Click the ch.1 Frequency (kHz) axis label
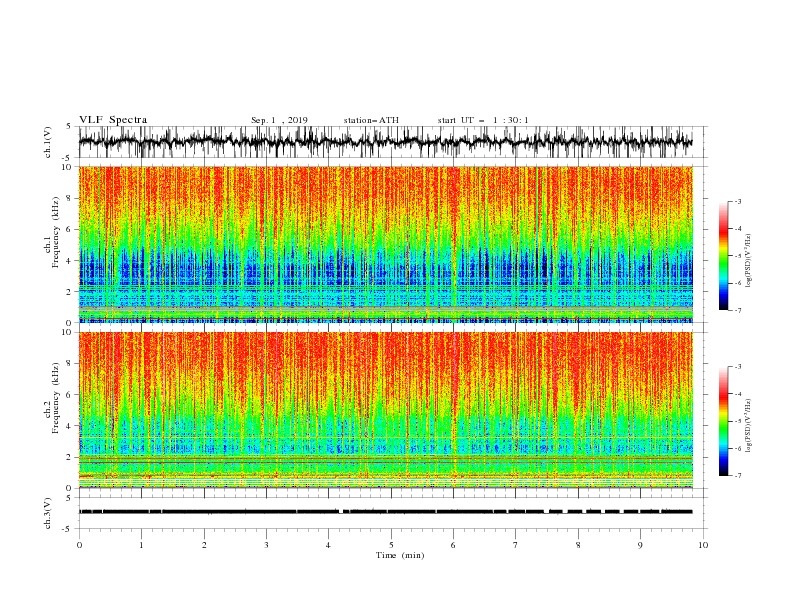 [52, 231]
